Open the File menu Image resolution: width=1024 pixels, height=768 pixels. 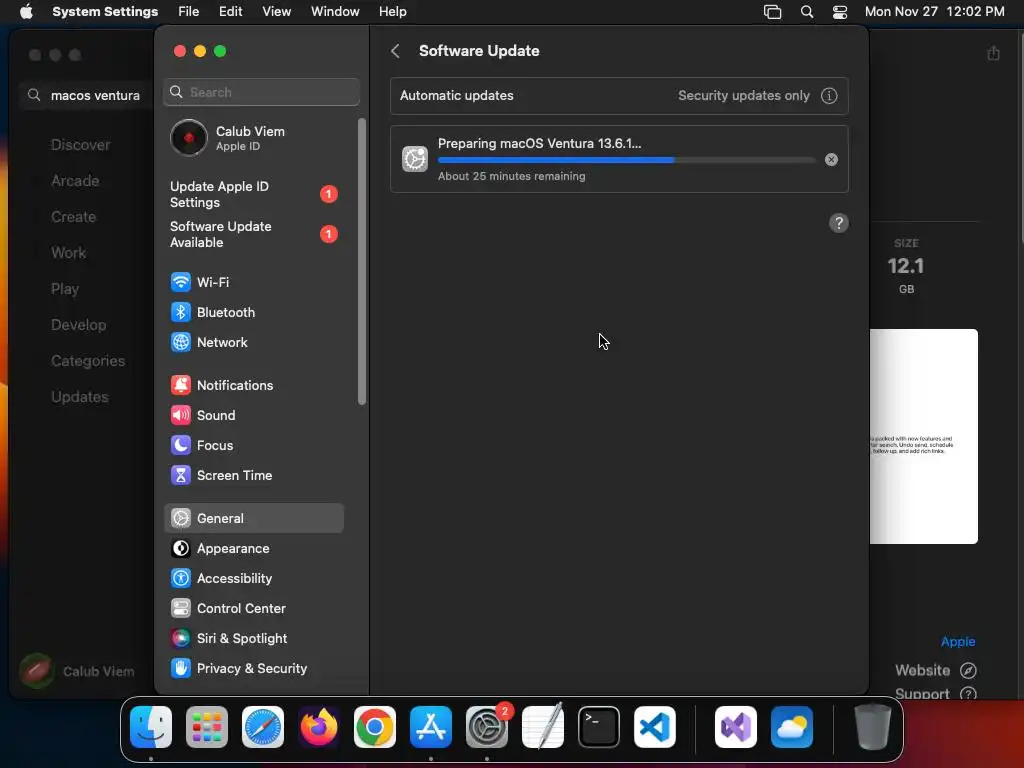[x=189, y=12]
